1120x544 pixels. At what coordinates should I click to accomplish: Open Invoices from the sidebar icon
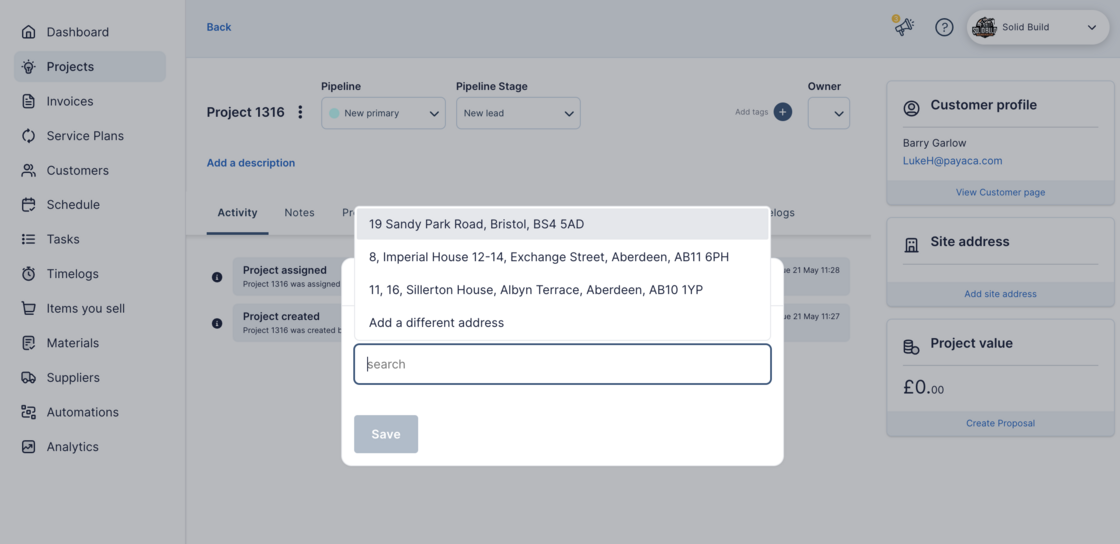point(28,101)
